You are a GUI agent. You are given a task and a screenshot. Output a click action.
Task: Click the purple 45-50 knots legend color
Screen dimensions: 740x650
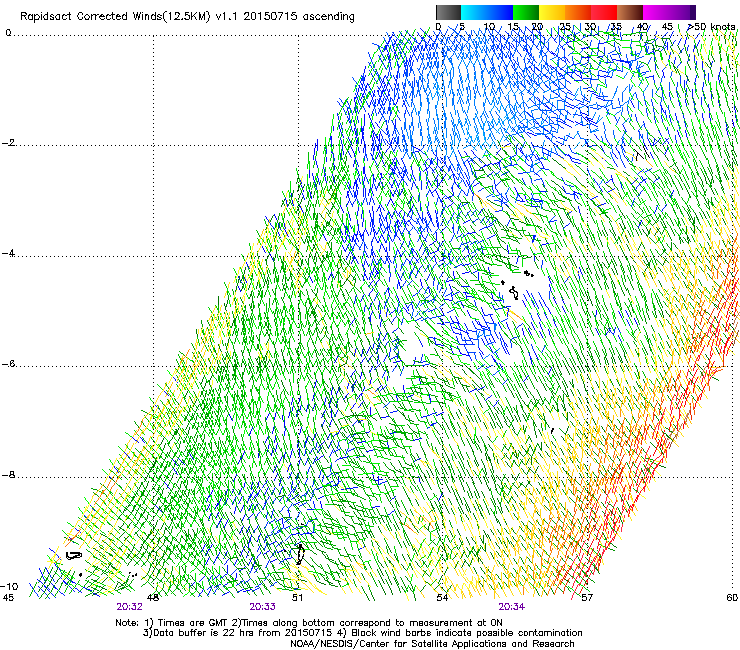click(682, 12)
